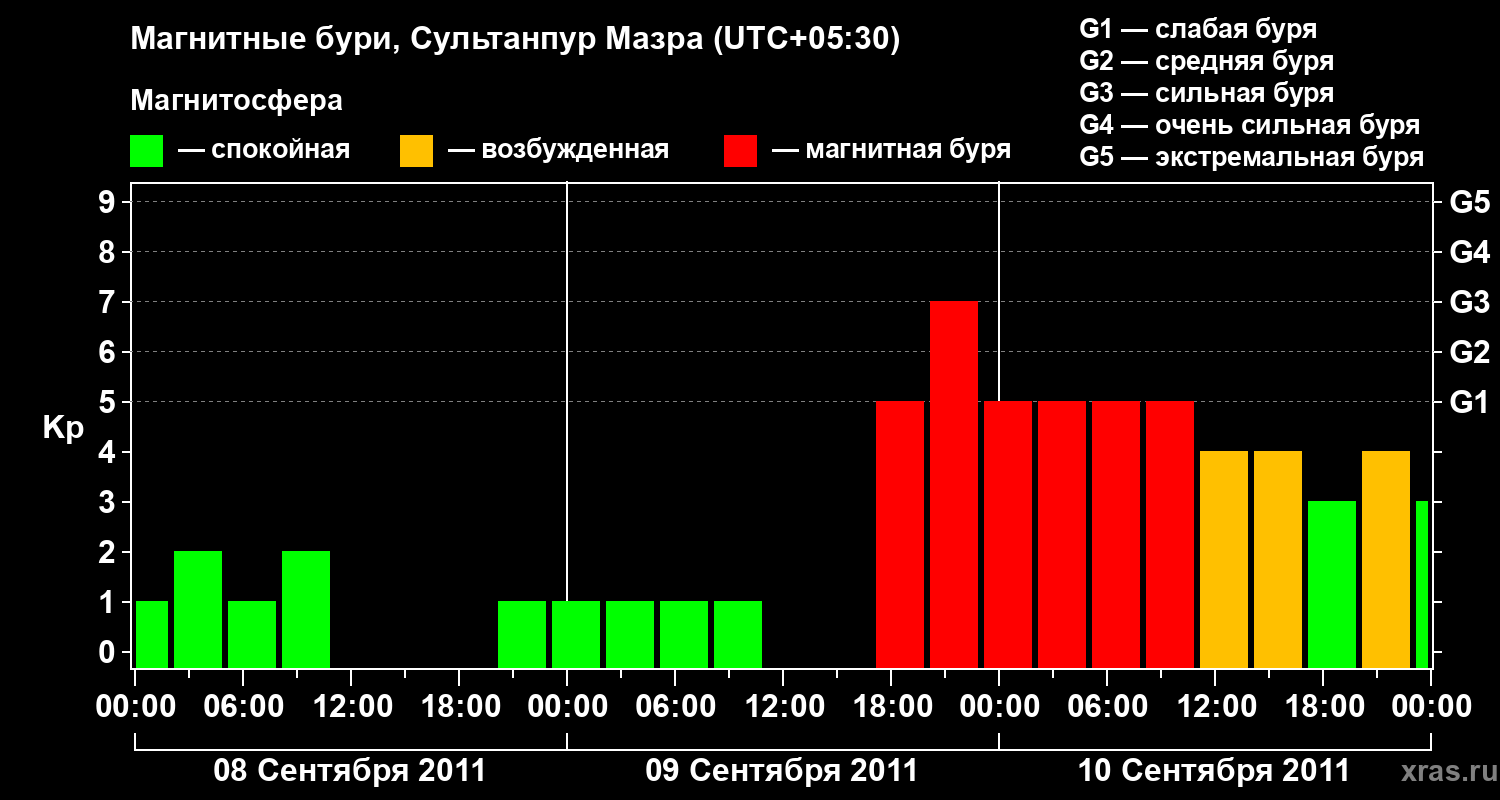Click legend line 'G2 — средняя буря'
The height and width of the screenshot is (800, 1500).
pos(1207,61)
